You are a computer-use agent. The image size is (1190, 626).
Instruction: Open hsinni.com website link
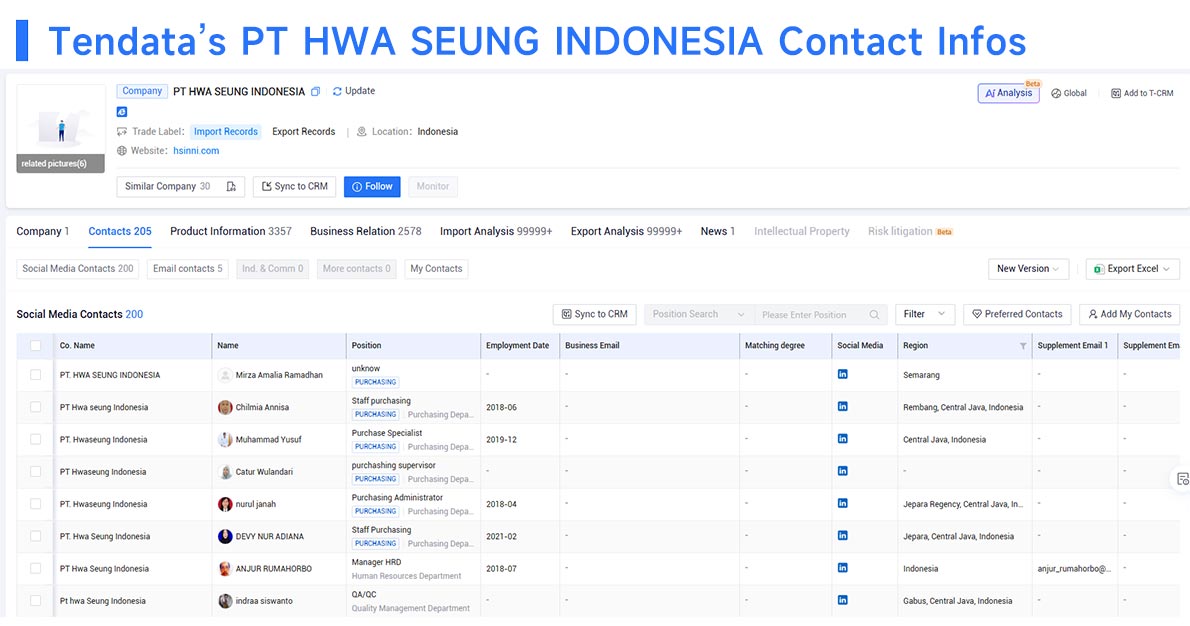(x=196, y=151)
